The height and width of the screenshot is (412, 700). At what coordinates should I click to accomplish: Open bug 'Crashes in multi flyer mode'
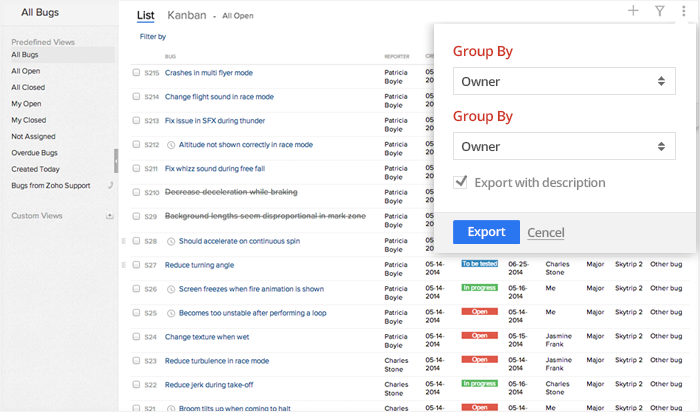[208, 73]
